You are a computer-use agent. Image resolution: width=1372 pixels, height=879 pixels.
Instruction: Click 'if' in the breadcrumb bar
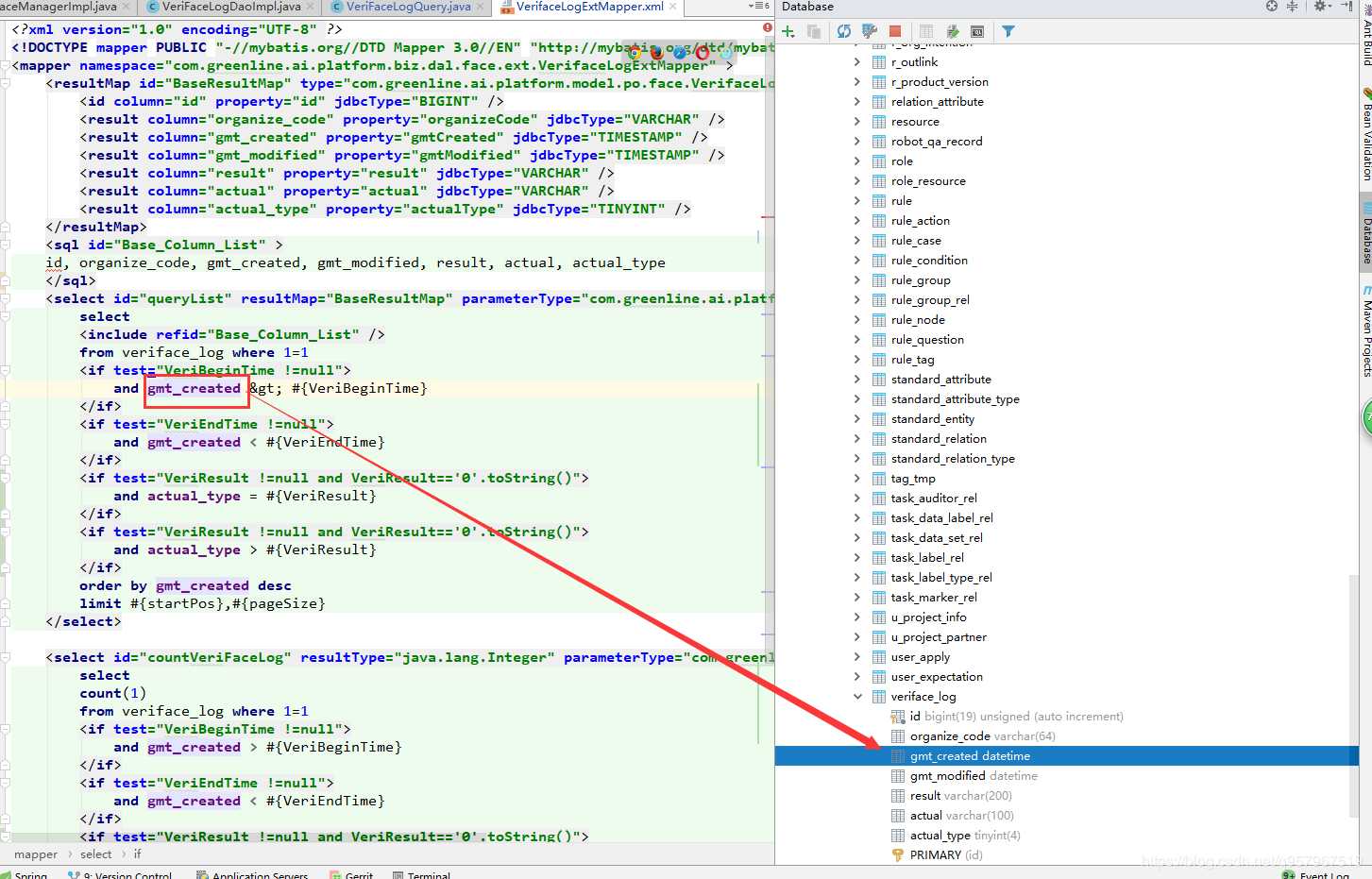tap(138, 854)
